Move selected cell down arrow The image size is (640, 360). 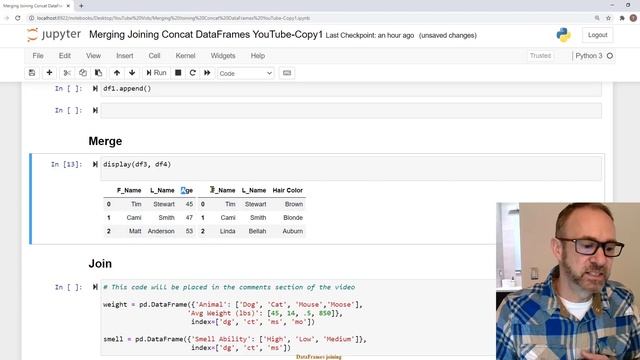click(132, 73)
